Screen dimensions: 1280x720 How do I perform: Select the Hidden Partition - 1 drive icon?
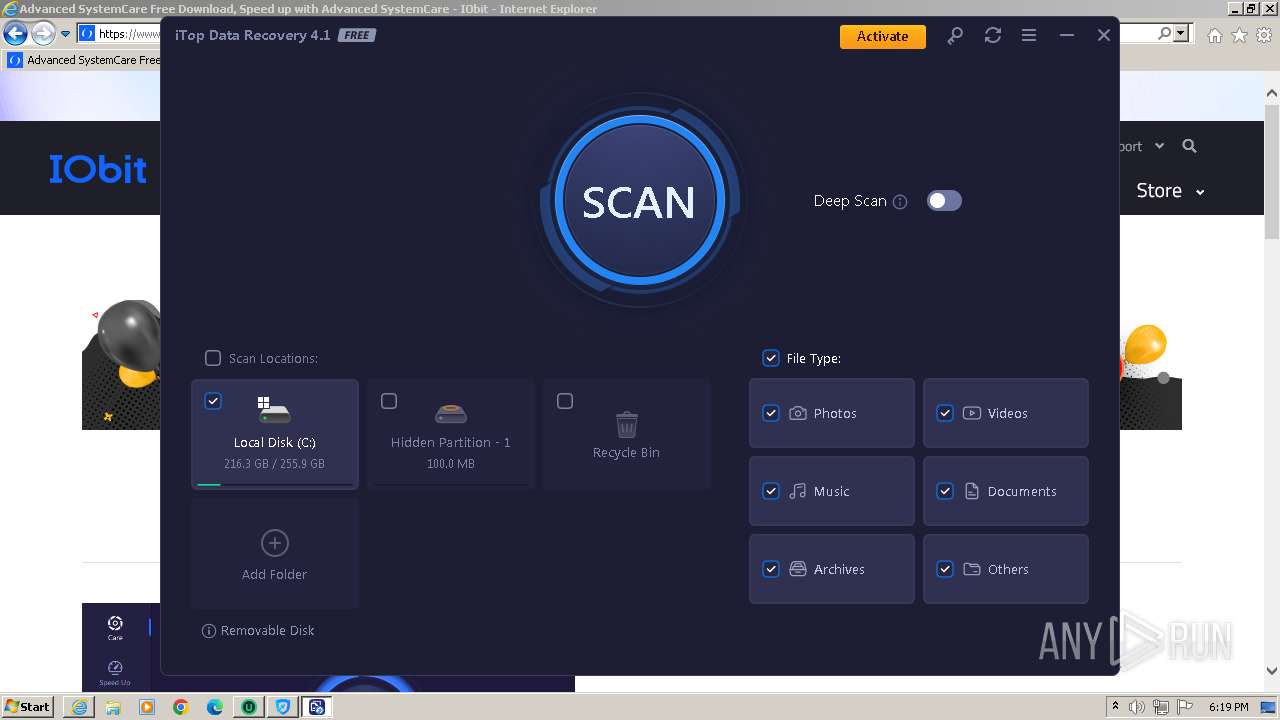(x=451, y=413)
